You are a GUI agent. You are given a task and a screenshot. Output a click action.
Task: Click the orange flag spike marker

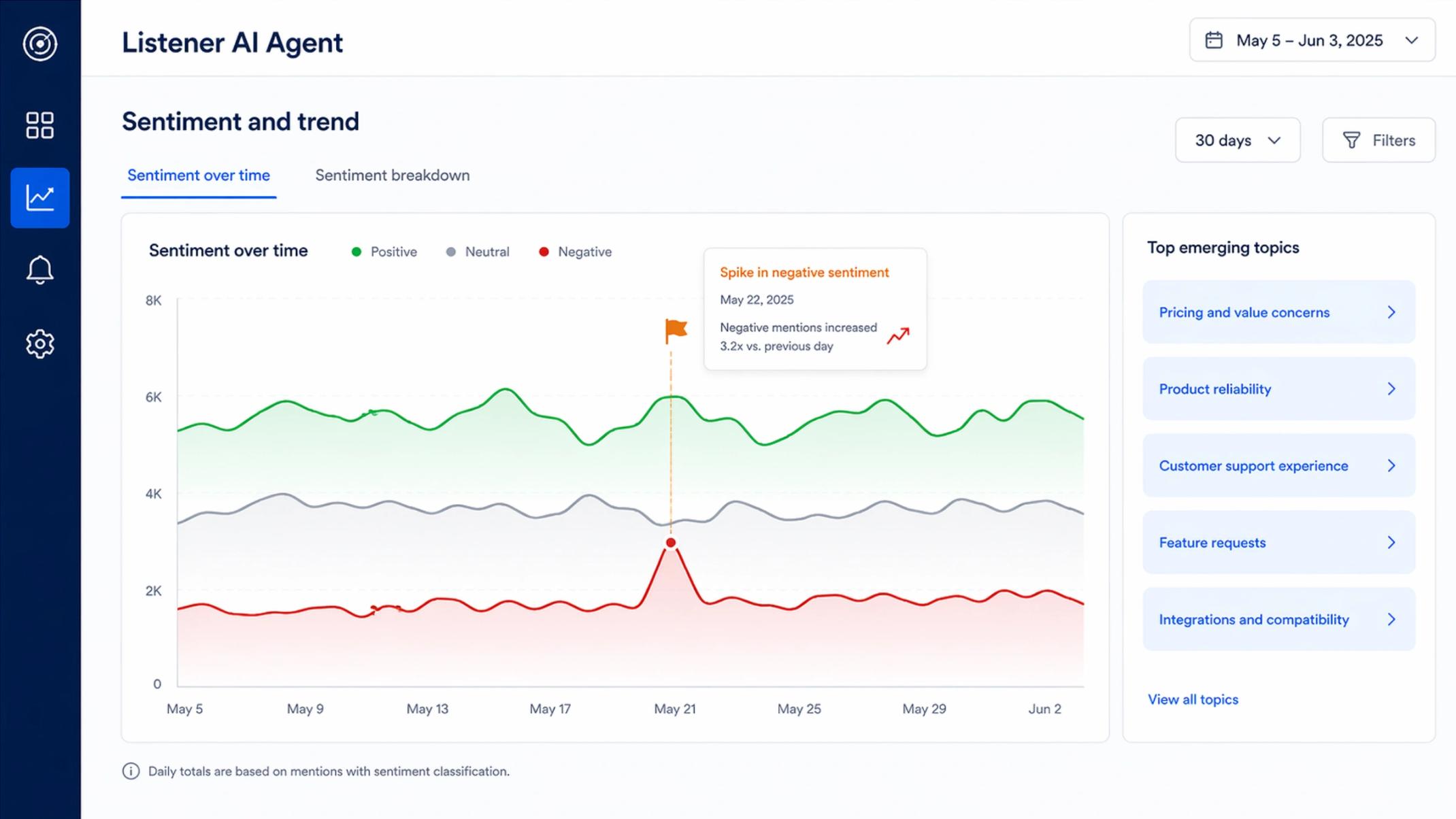(676, 331)
